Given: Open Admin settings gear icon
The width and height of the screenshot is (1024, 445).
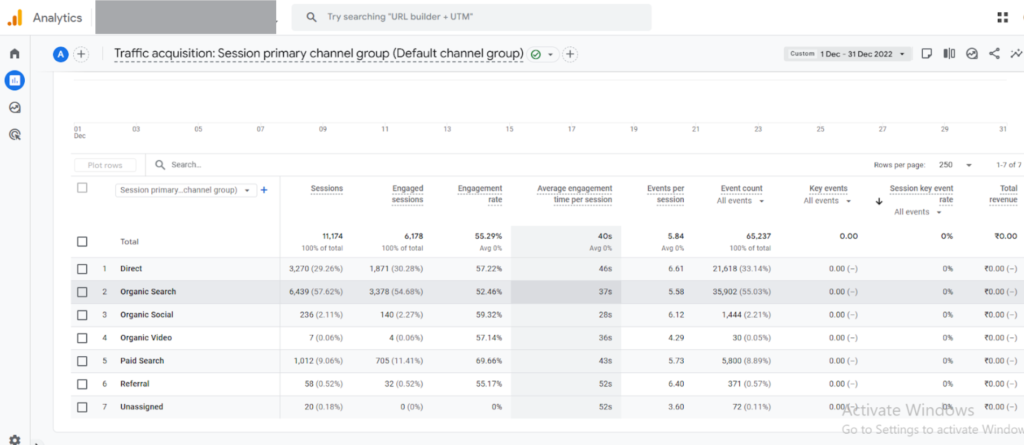Looking at the screenshot, I should click(x=15, y=438).
